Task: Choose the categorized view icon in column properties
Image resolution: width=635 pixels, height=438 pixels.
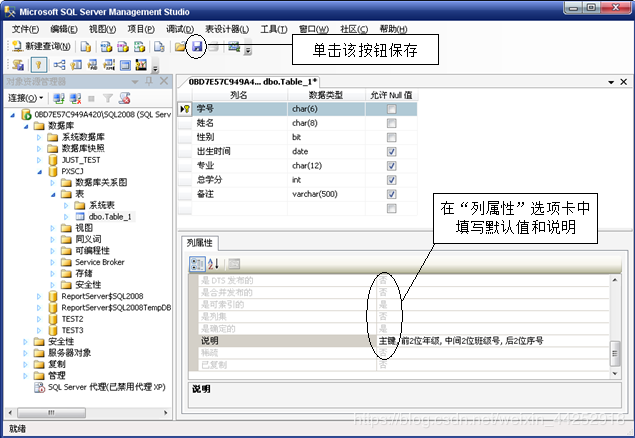Action: [197, 264]
